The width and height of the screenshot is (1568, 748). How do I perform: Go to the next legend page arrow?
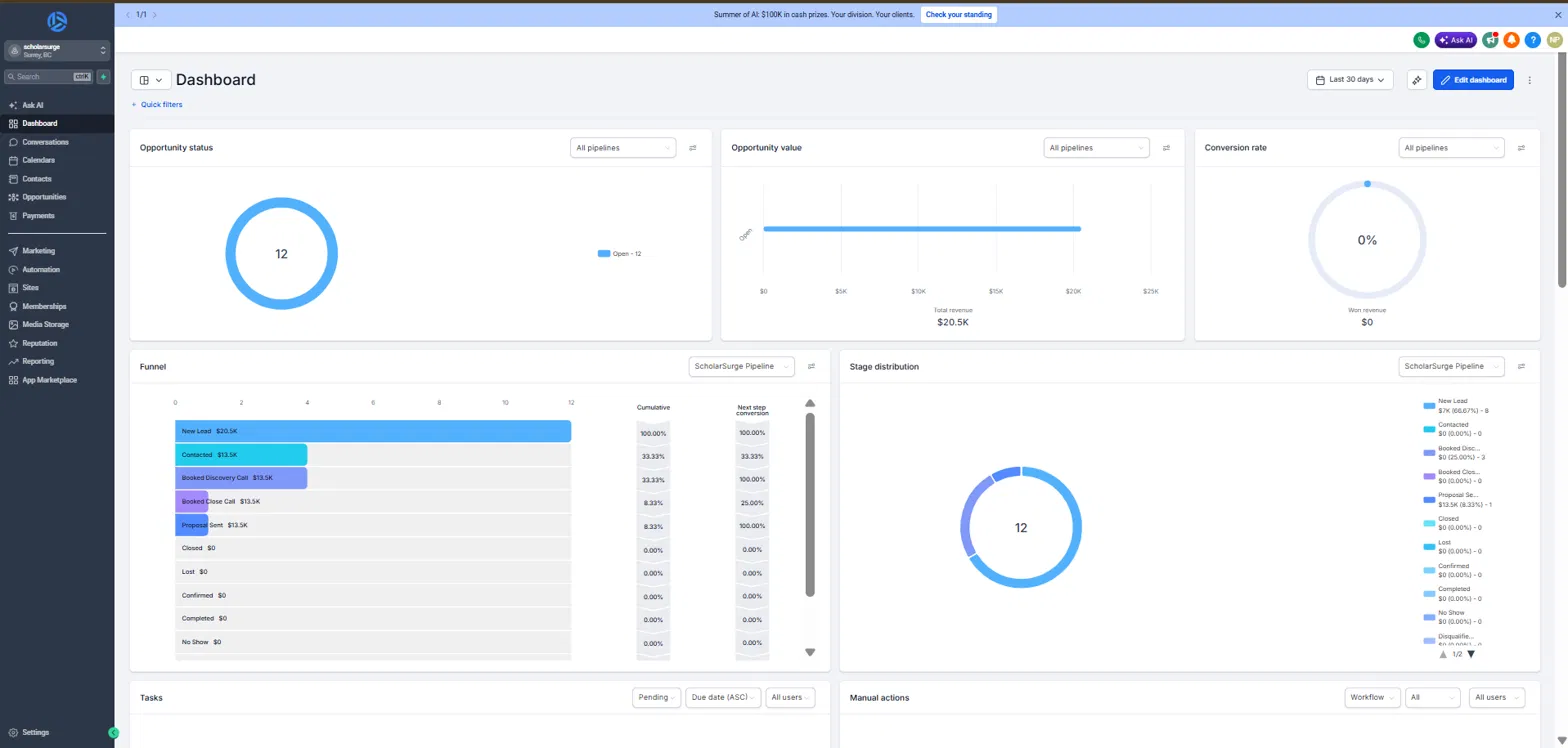click(1471, 654)
